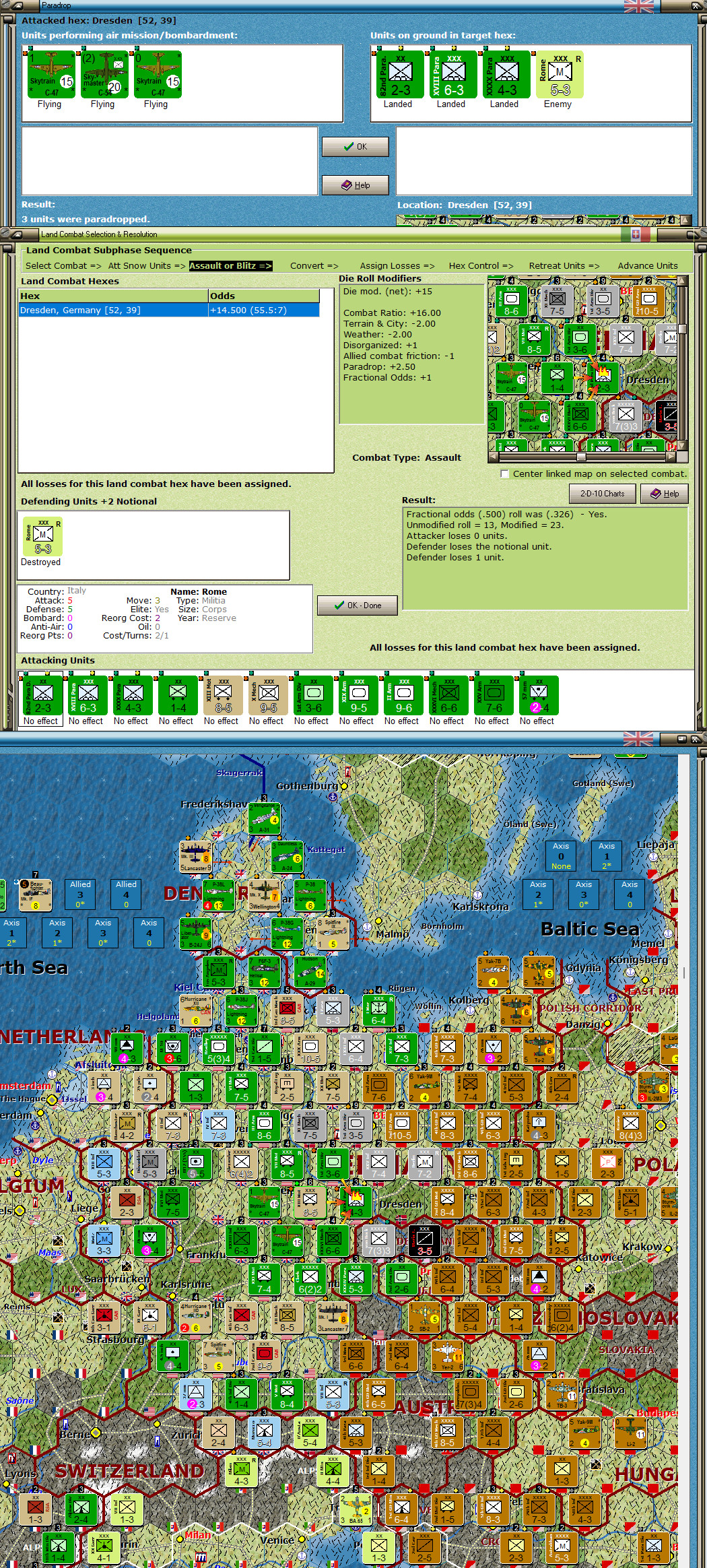Viewport: 707px width, 1568px height.
Task: Open Help in the Paradrop window
Action: pyautogui.click(x=355, y=185)
